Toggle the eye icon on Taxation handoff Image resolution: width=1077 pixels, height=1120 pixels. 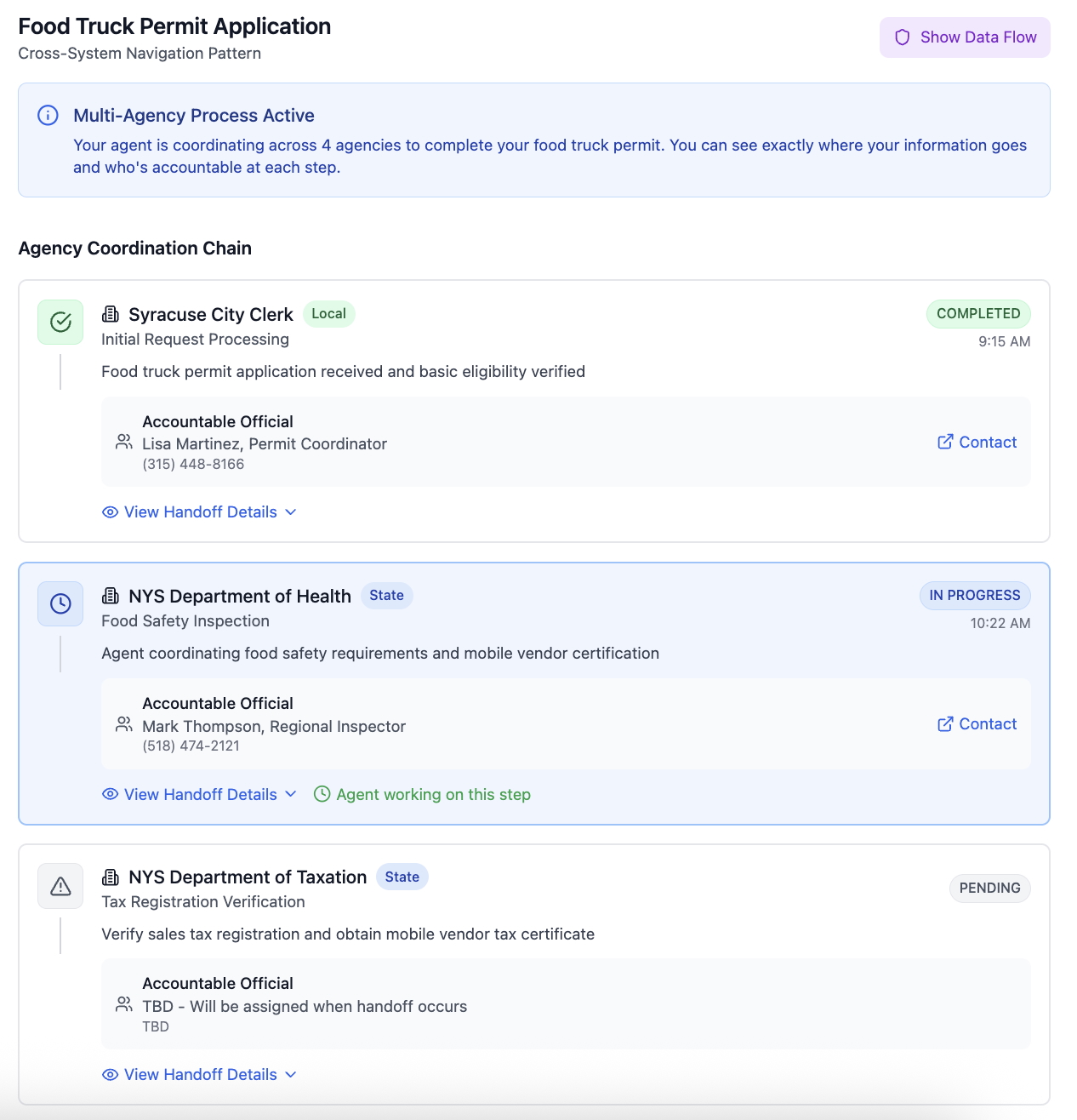(x=110, y=1075)
